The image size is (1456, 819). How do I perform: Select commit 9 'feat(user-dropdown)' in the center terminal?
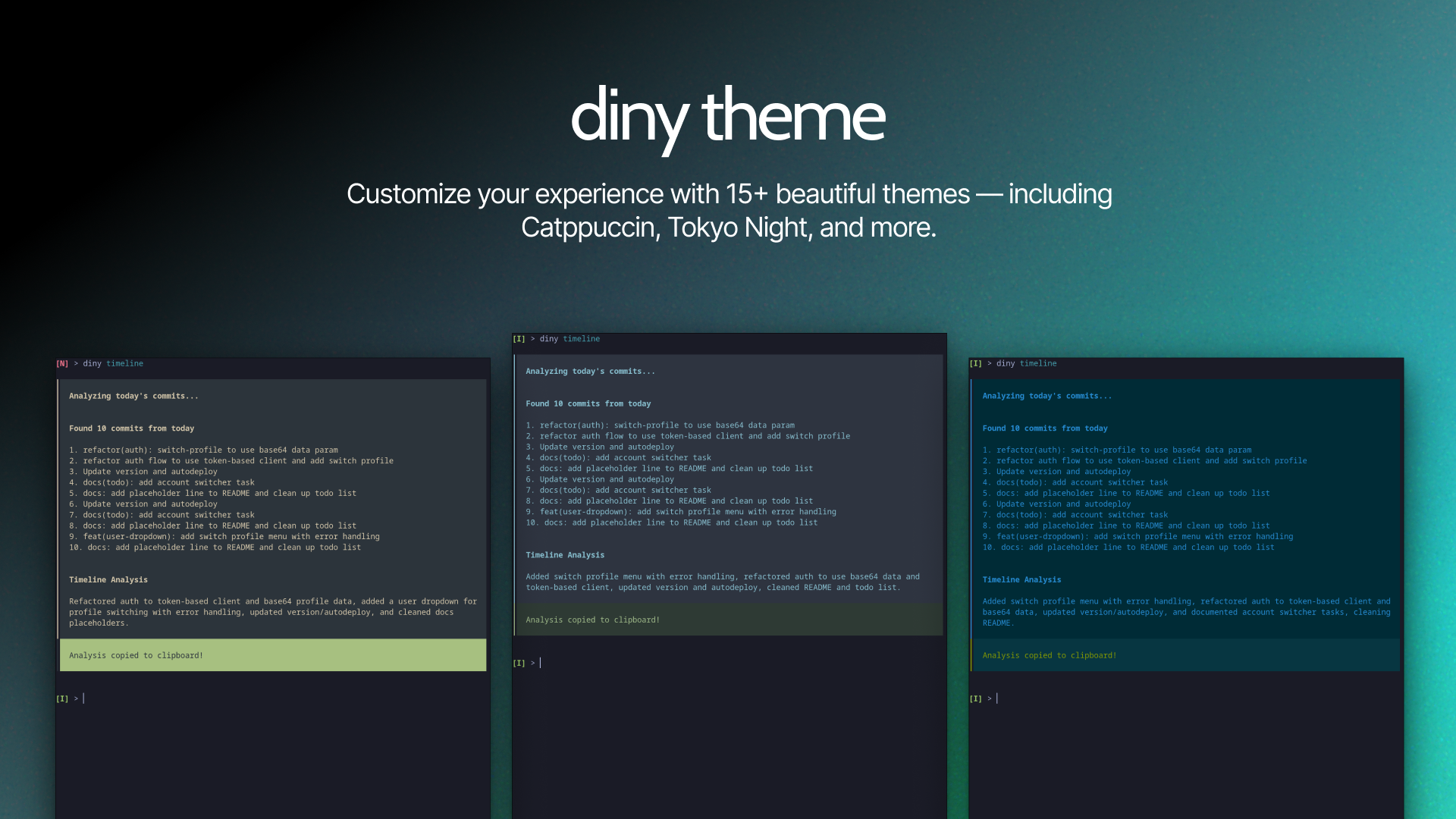(681, 511)
